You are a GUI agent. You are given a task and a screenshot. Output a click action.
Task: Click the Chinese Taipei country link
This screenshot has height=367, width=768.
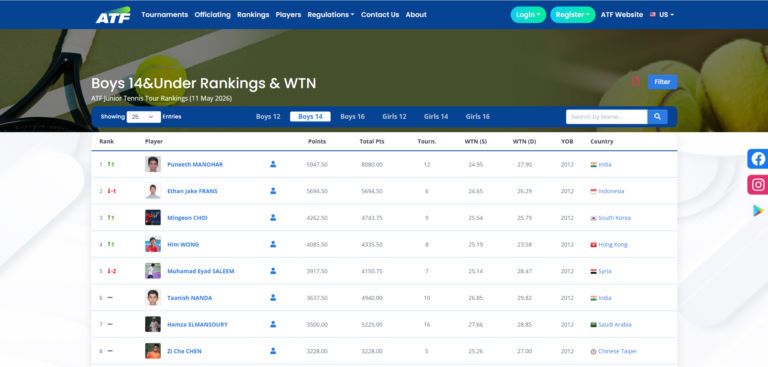(x=618, y=351)
